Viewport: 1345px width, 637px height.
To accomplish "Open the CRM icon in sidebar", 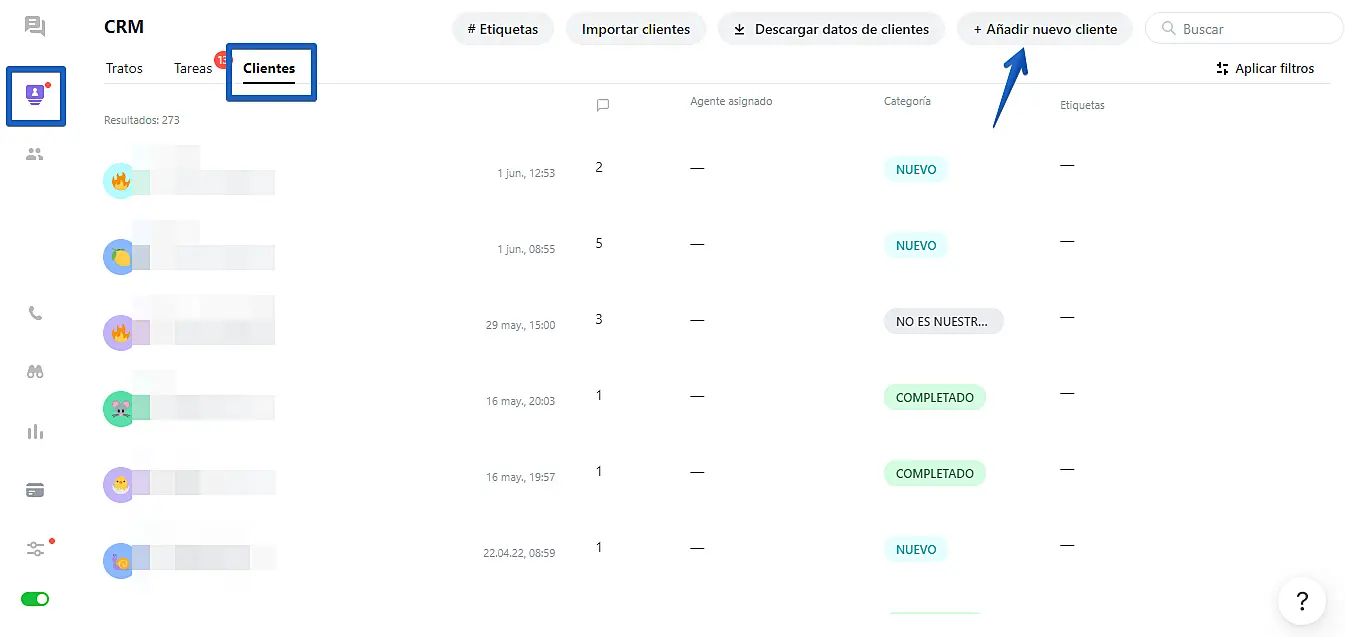I will [x=36, y=95].
